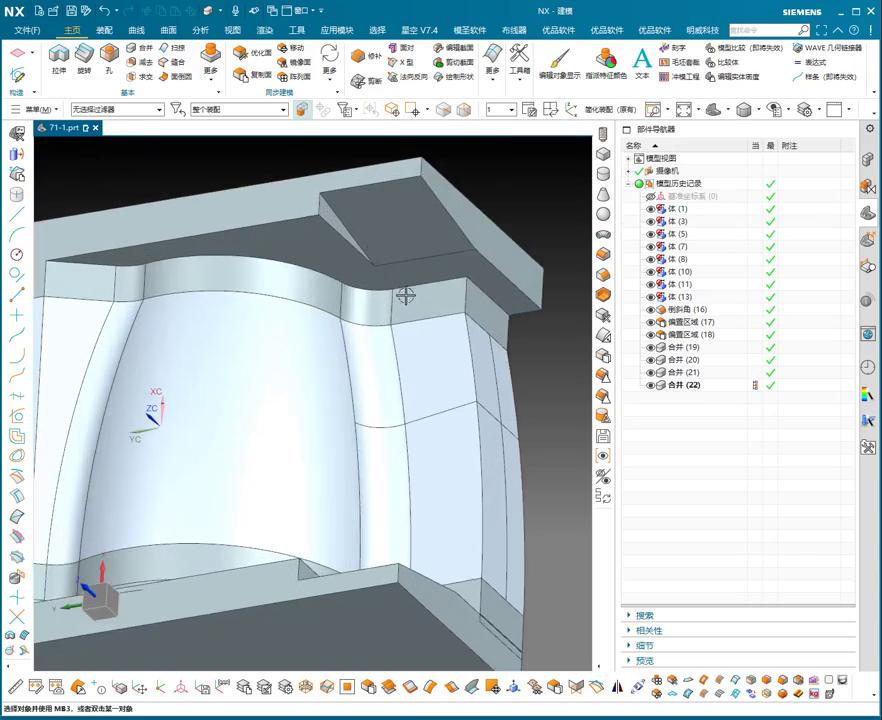Switch to the 曲面 ribbon tab
Viewport: 882px width, 720px height.
[168, 30]
